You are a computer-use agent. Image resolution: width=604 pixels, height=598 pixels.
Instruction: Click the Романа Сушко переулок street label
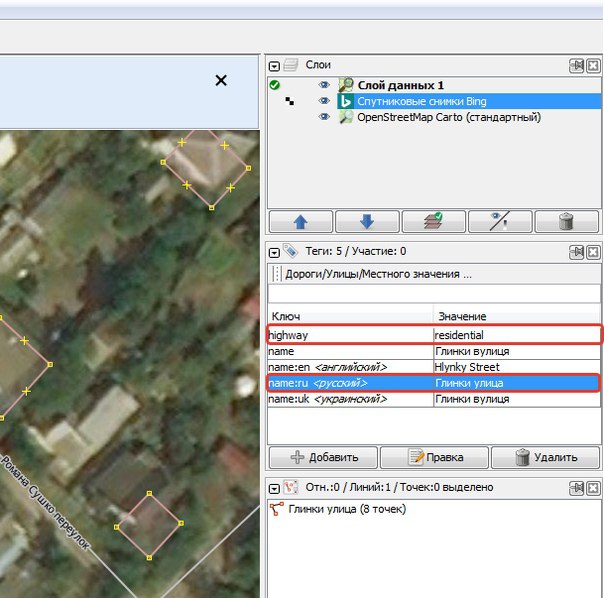coord(45,503)
